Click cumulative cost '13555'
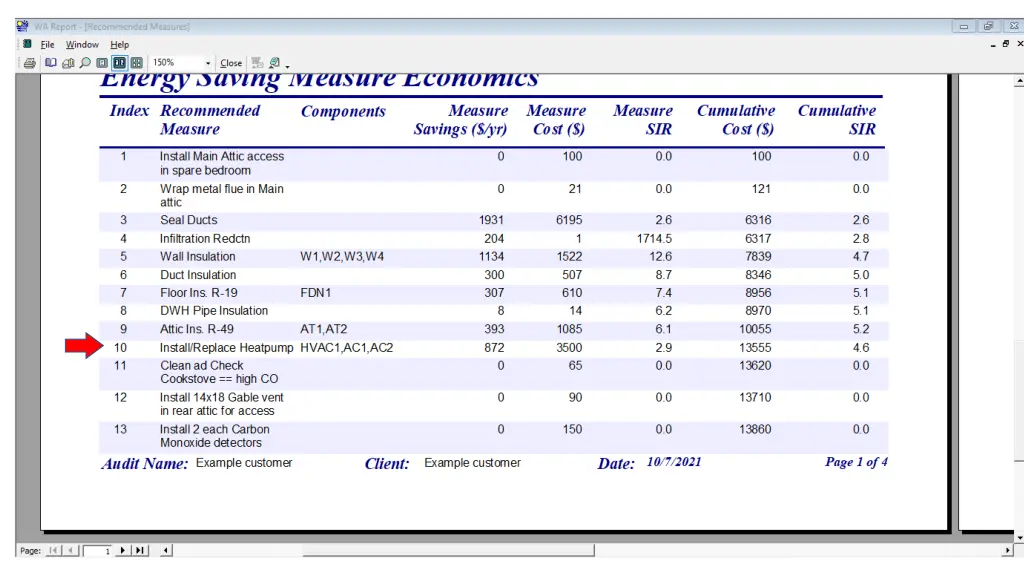 [755, 347]
